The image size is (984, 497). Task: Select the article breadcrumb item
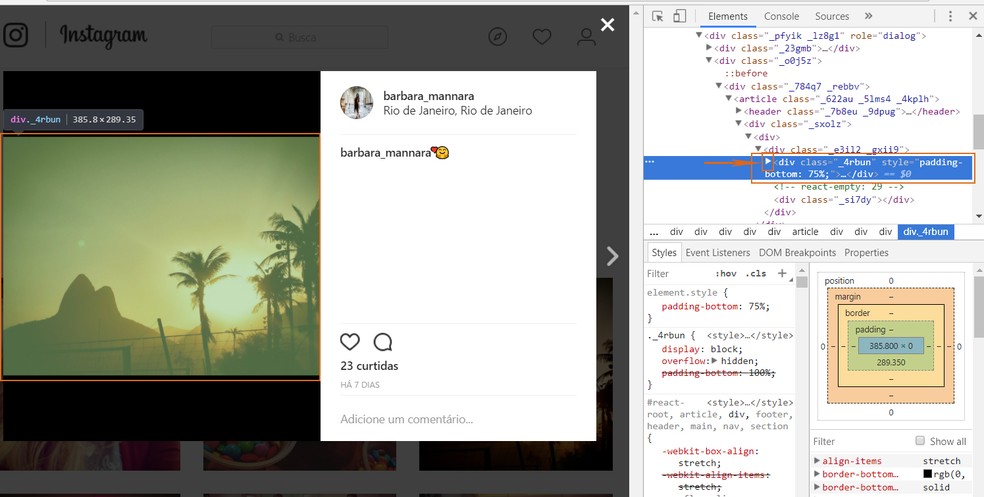[805, 232]
